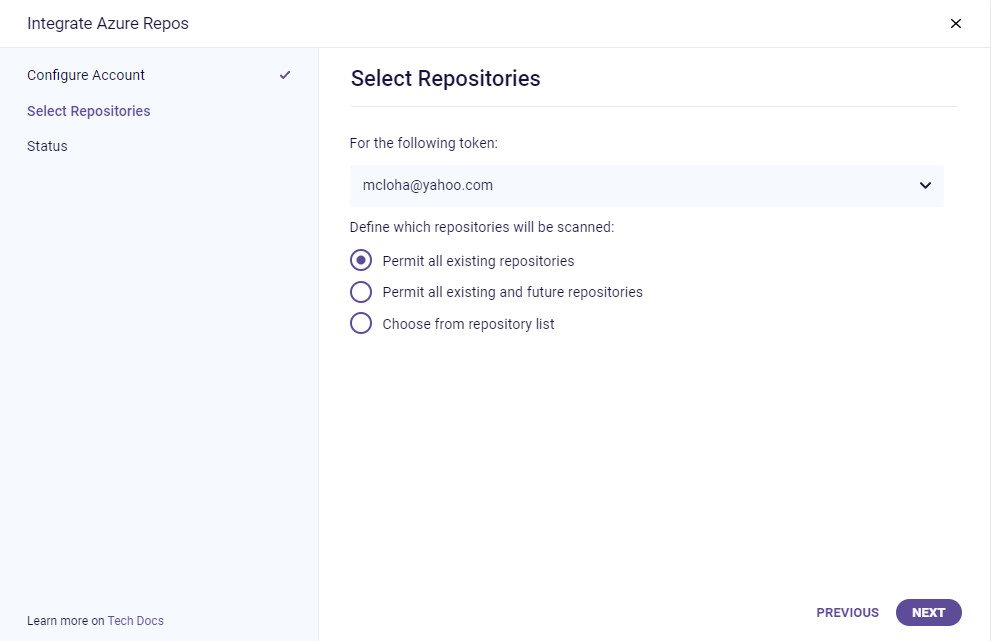Click the 'Permit all existing repositories' label text
This screenshot has height=641, width=991.
click(x=478, y=261)
